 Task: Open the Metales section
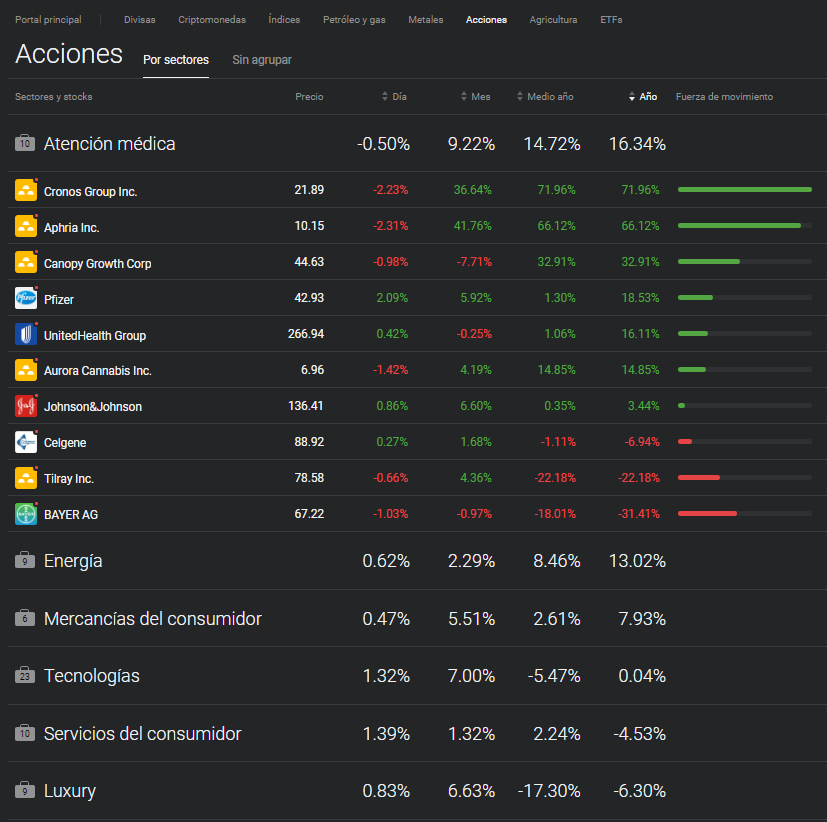(426, 20)
